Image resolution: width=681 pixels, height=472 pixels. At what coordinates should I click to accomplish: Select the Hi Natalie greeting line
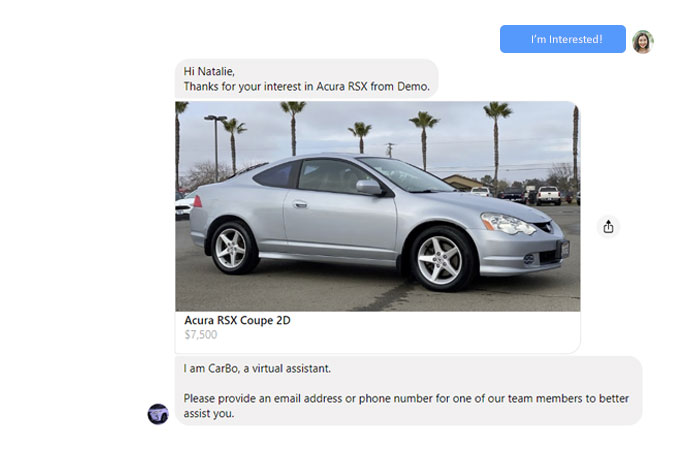click(209, 71)
